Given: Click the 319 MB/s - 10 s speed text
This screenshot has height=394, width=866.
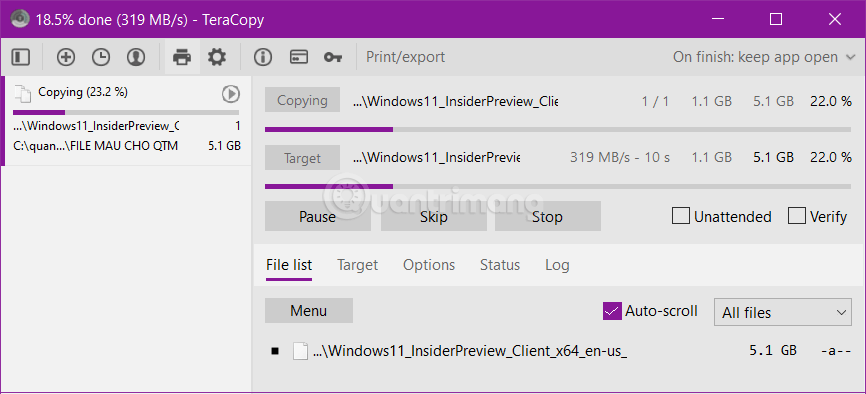Looking at the screenshot, I should point(620,158).
